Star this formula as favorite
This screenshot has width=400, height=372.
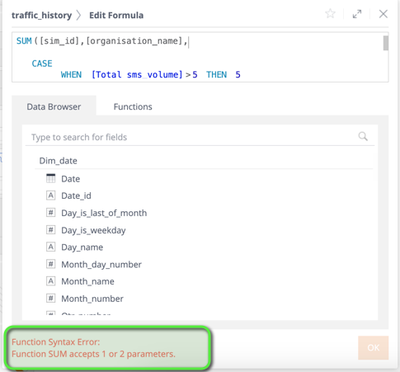point(330,14)
